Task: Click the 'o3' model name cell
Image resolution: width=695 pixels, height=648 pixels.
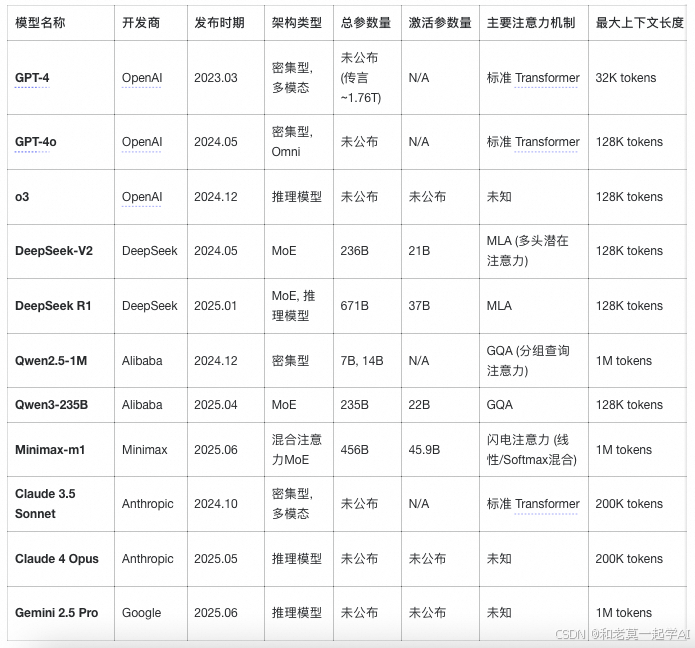Action: click(61, 197)
